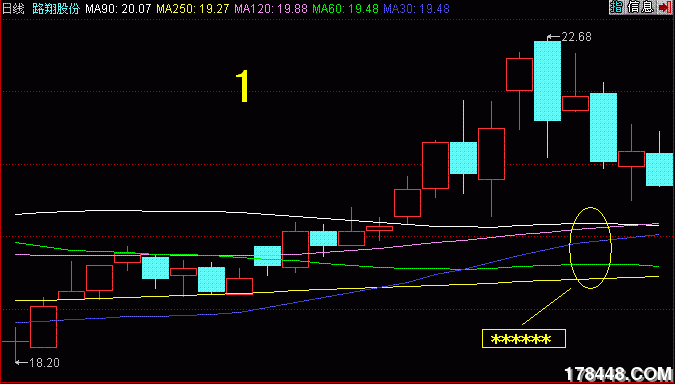
Task: Click the large yellow number 1
Action: 243,87
